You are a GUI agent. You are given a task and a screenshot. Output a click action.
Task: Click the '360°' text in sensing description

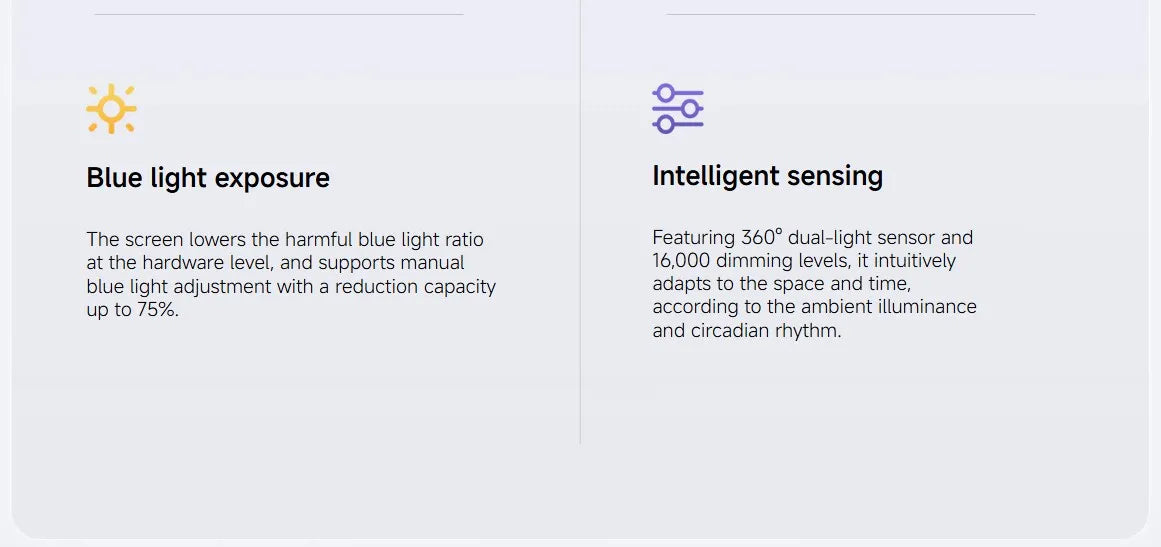coord(761,238)
